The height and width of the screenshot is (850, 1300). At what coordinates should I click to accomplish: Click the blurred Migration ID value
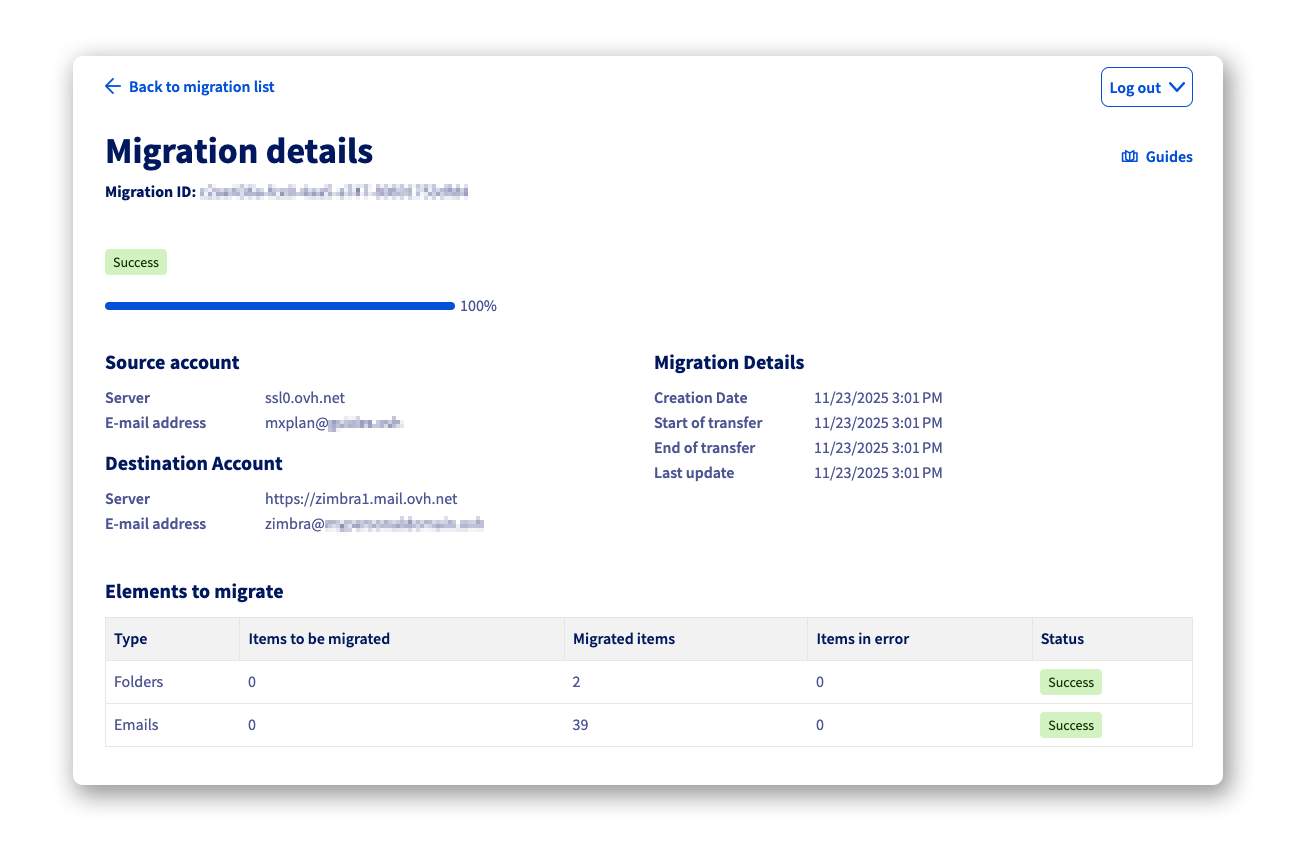tap(335, 191)
